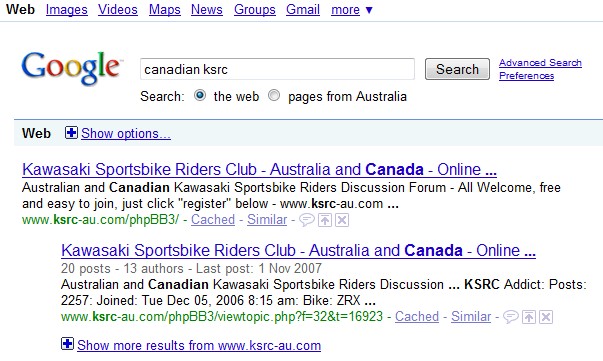Select "pages from Australia" radio option
The image size is (603, 361).
click(x=274, y=95)
